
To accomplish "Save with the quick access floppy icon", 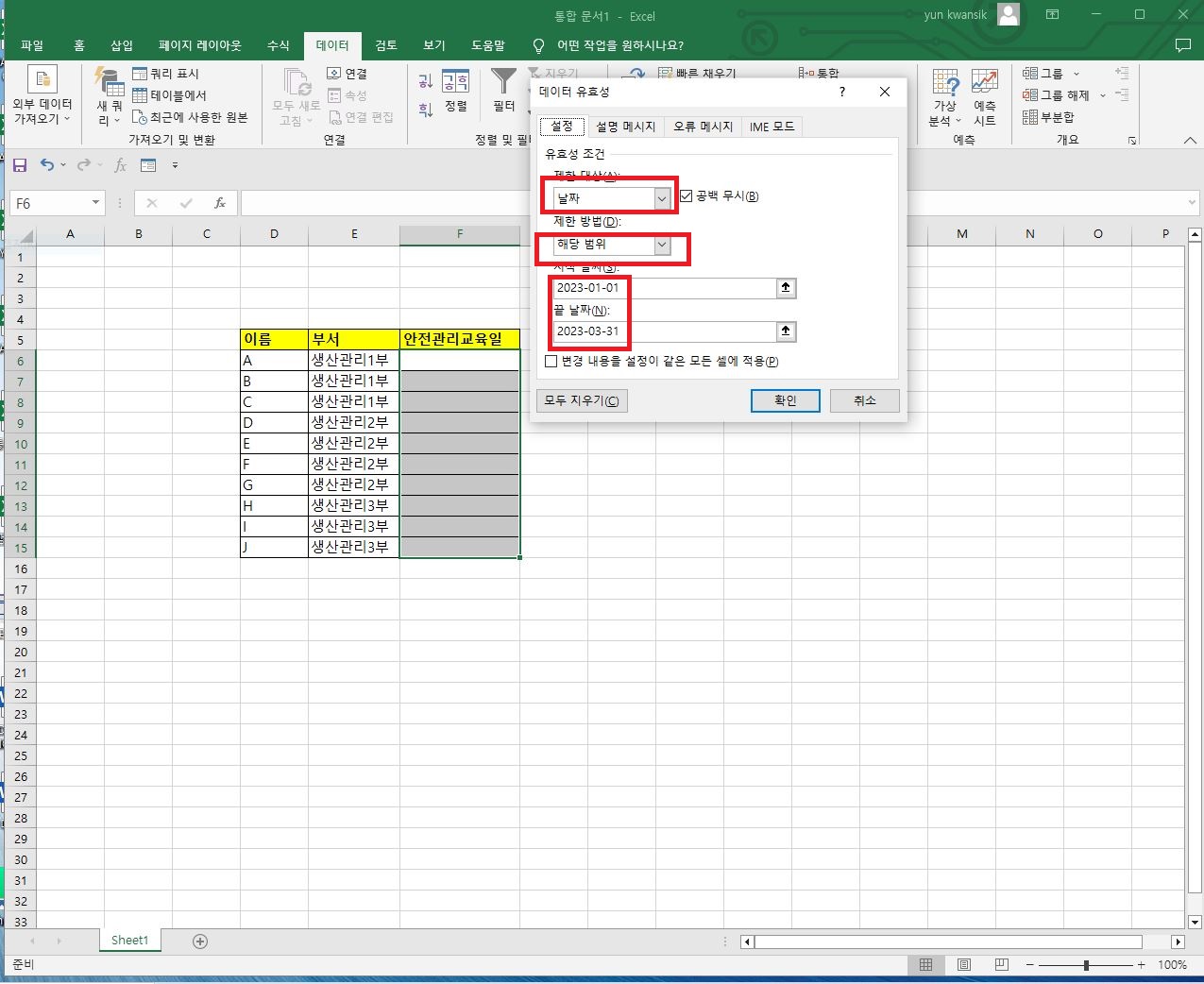I will tap(20, 165).
